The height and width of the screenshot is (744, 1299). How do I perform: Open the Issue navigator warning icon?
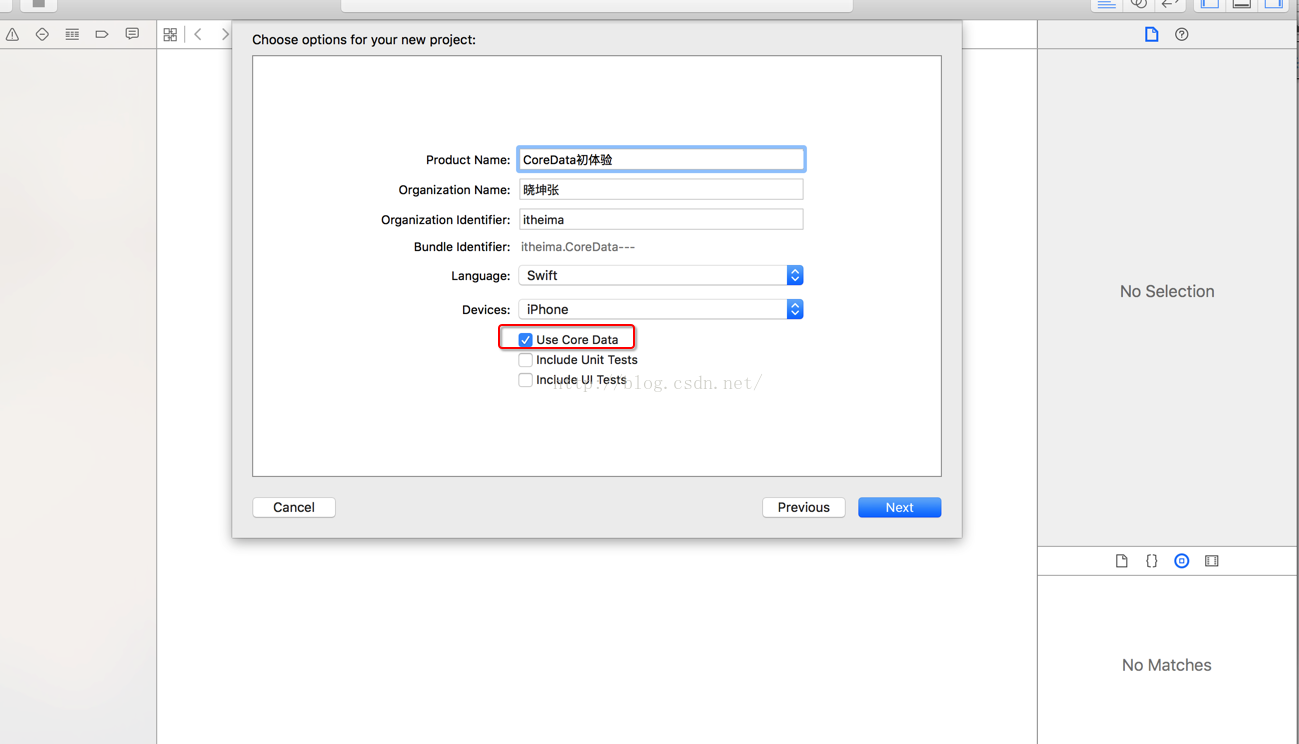coord(13,35)
